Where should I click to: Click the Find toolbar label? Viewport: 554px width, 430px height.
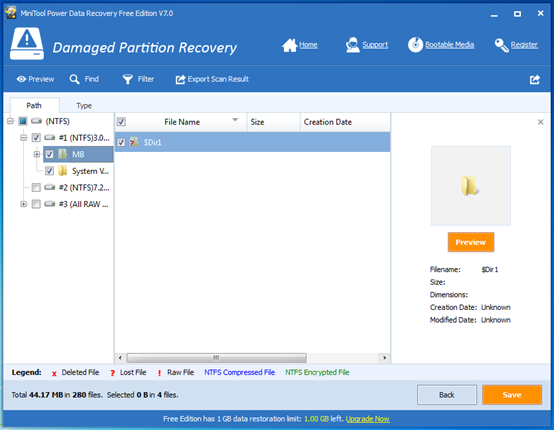(x=92, y=79)
